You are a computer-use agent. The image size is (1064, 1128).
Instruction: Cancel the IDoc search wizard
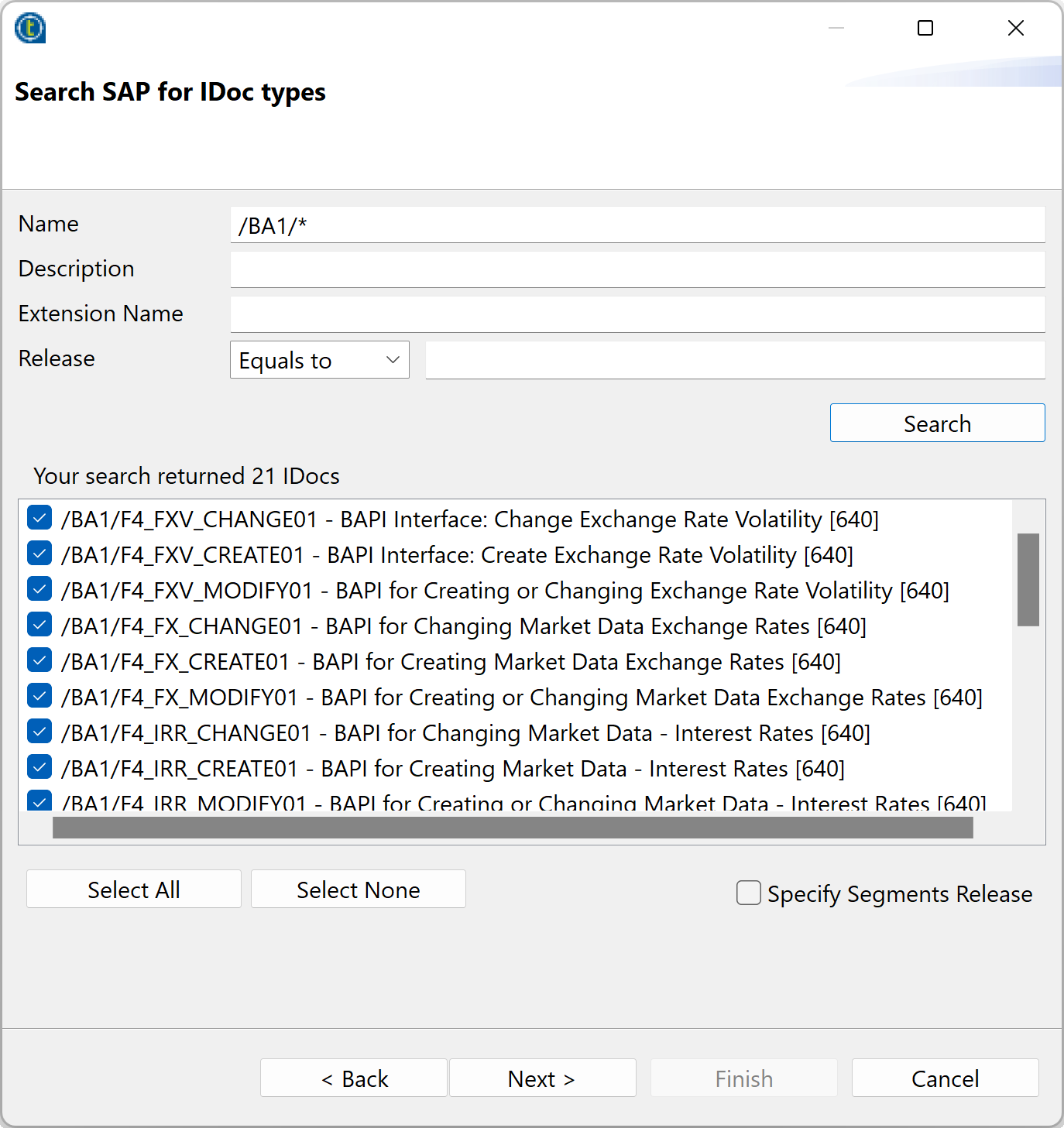coord(944,1078)
